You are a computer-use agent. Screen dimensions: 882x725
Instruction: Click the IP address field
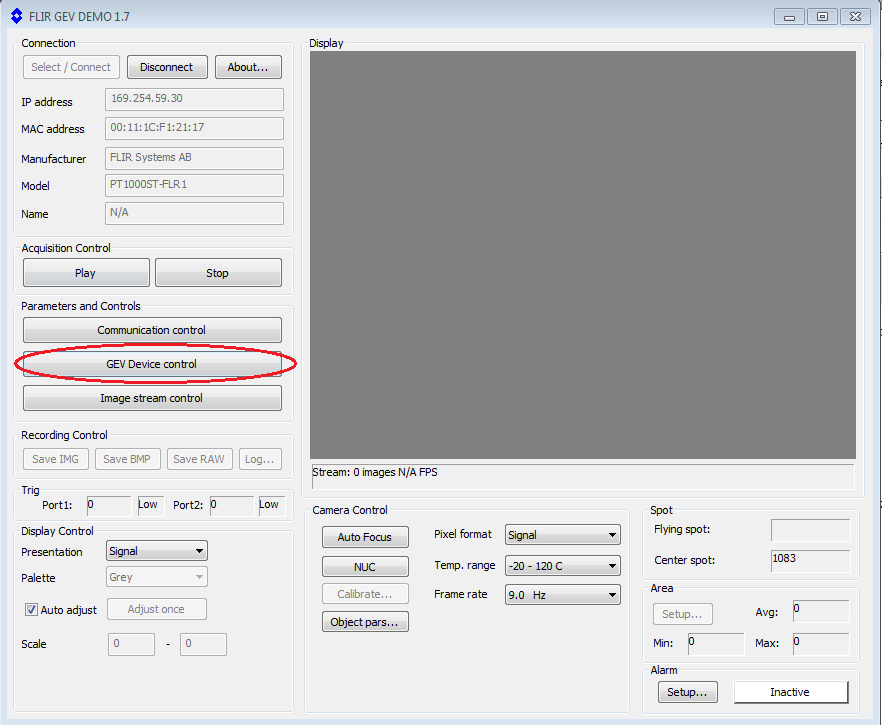tap(195, 100)
